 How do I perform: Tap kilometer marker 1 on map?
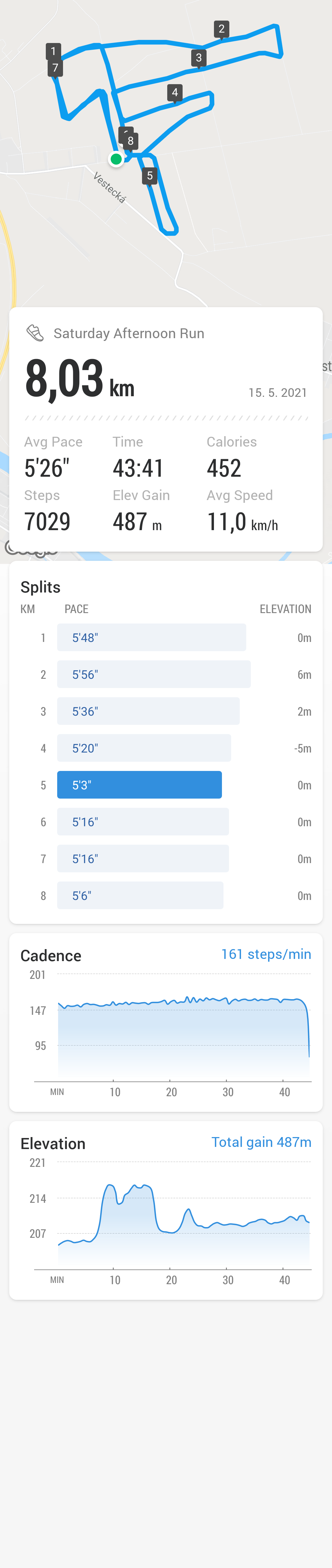53,51
